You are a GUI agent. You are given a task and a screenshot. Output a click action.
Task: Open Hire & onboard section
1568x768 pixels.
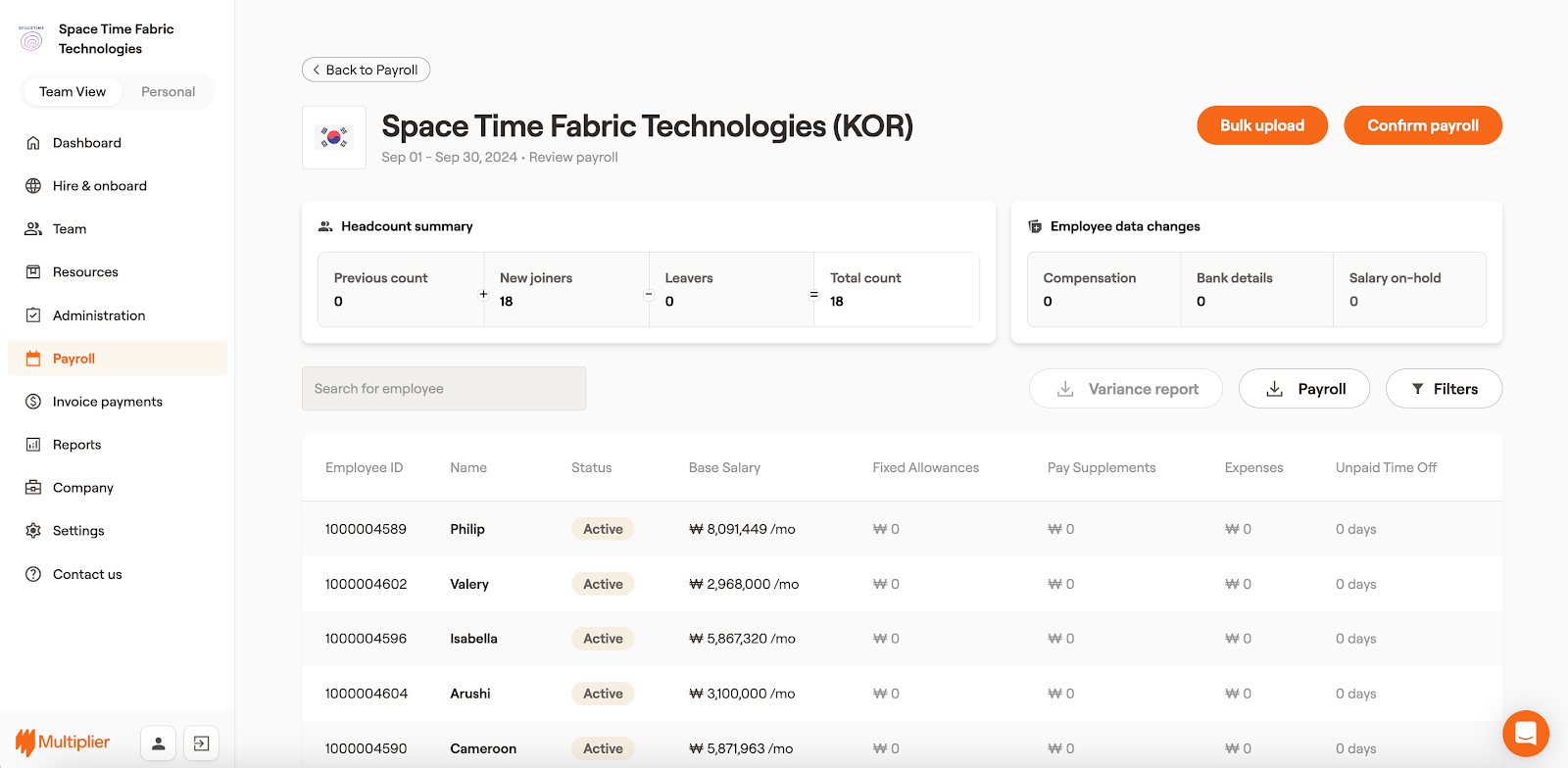coord(118,186)
